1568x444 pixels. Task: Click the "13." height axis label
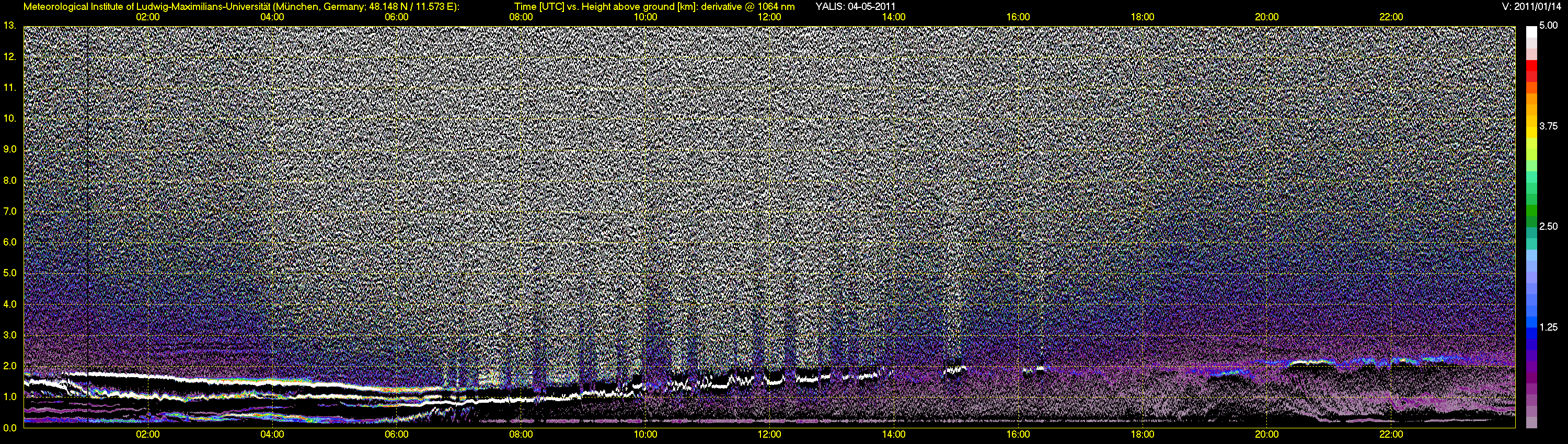[x=10, y=26]
